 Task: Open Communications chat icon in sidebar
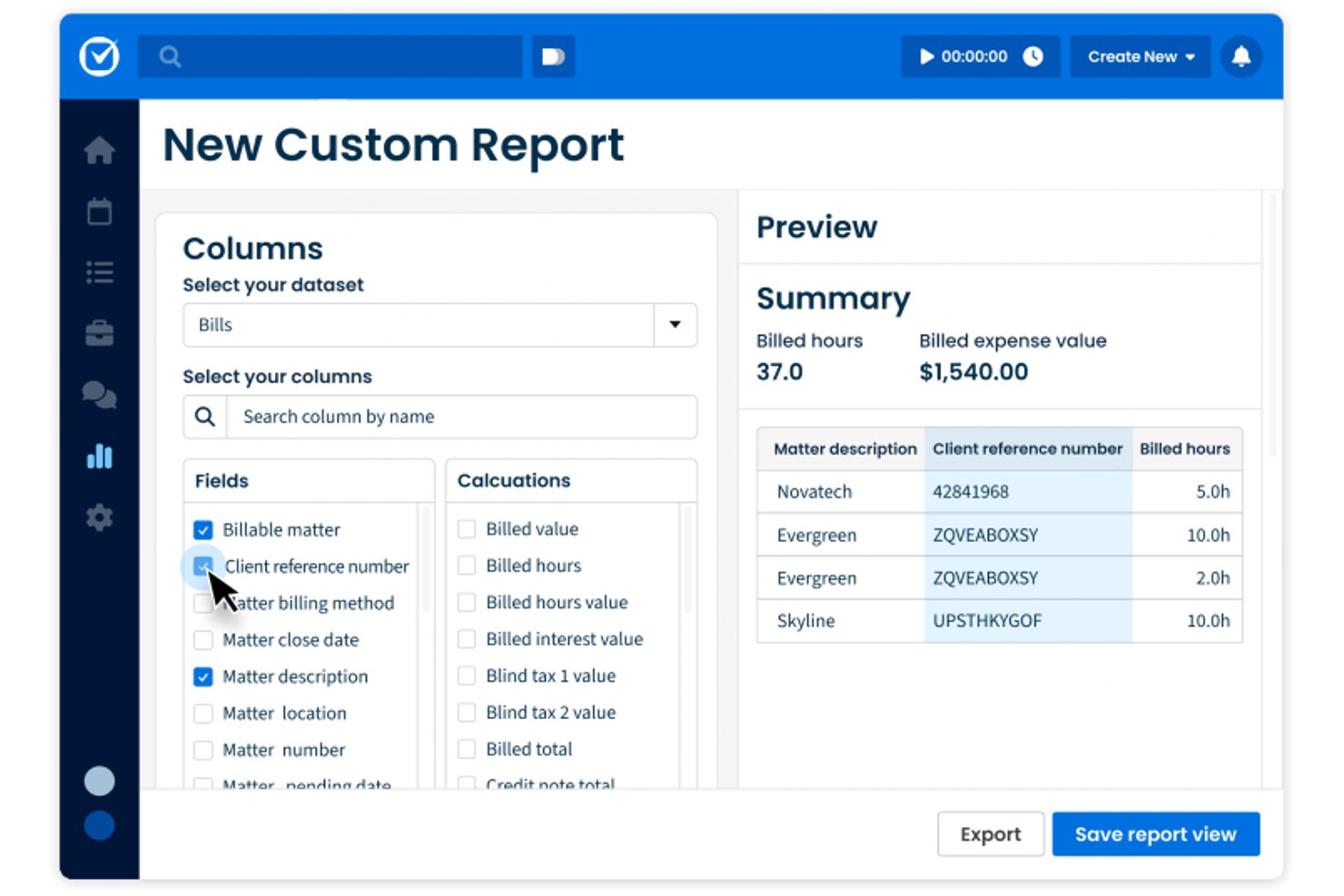100,395
